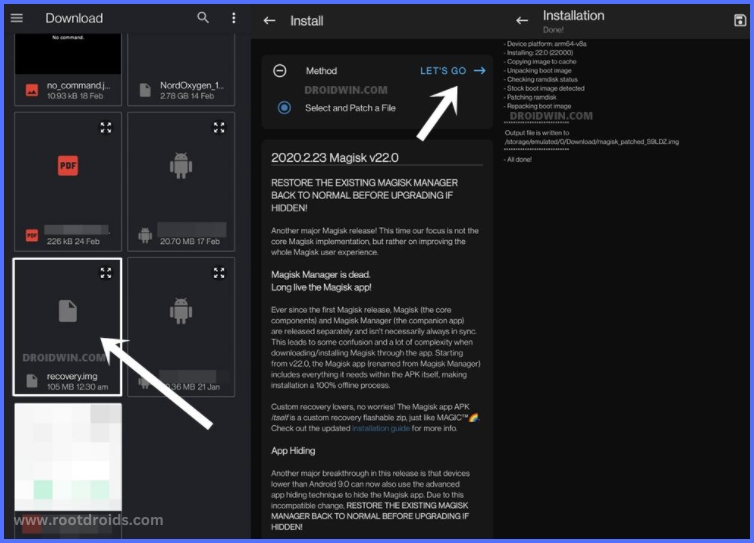
Task: Go back from the Install screen
Action: (x=269, y=21)
